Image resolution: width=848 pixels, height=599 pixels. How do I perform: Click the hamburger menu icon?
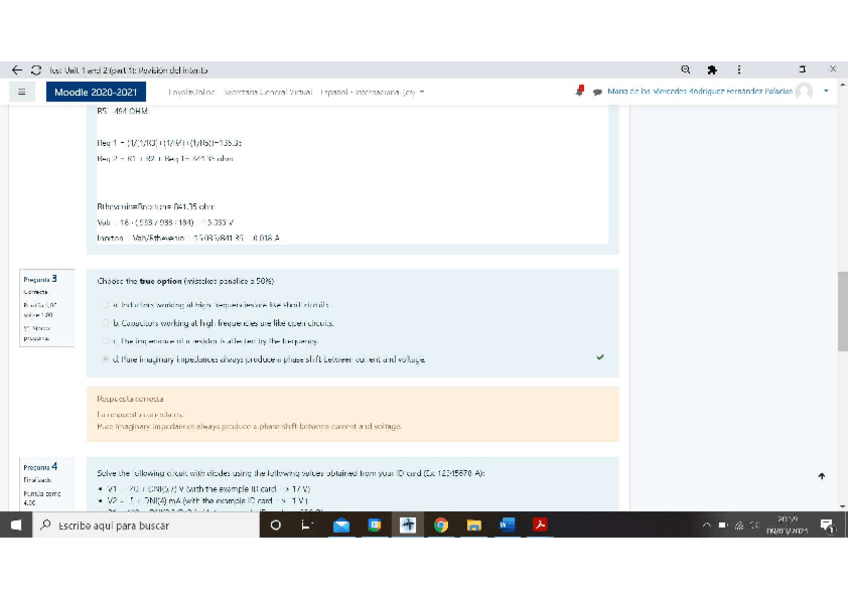[x=20, y=91]
